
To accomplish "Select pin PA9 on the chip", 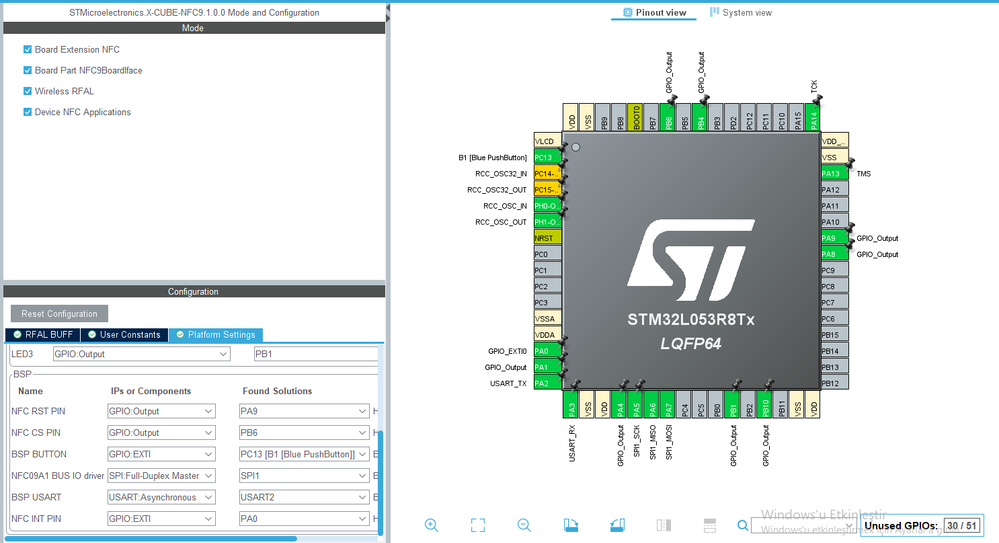I will [835, 238].
